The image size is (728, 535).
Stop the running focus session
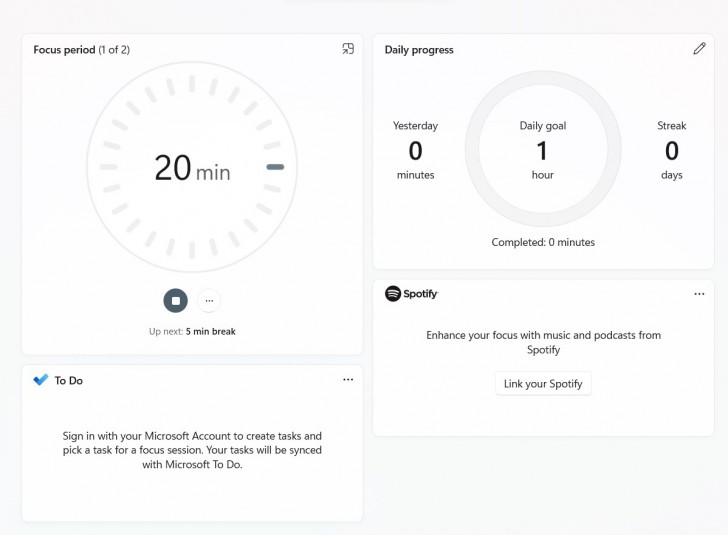click(175, 300)
